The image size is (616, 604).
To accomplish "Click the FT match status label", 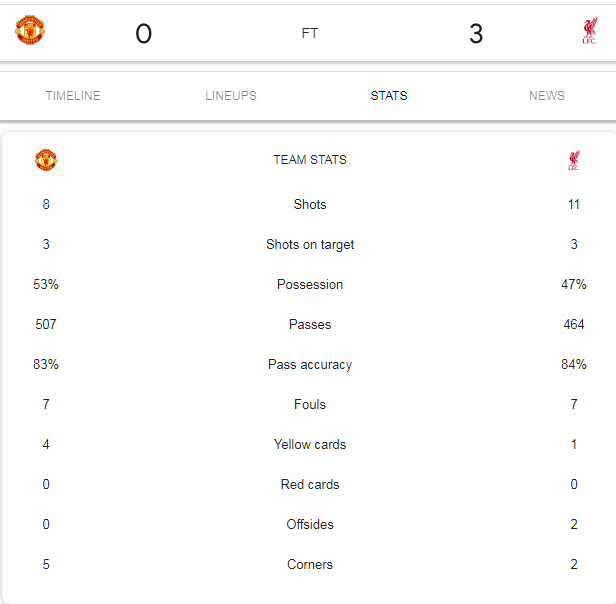I will click(x=310, y=33).
